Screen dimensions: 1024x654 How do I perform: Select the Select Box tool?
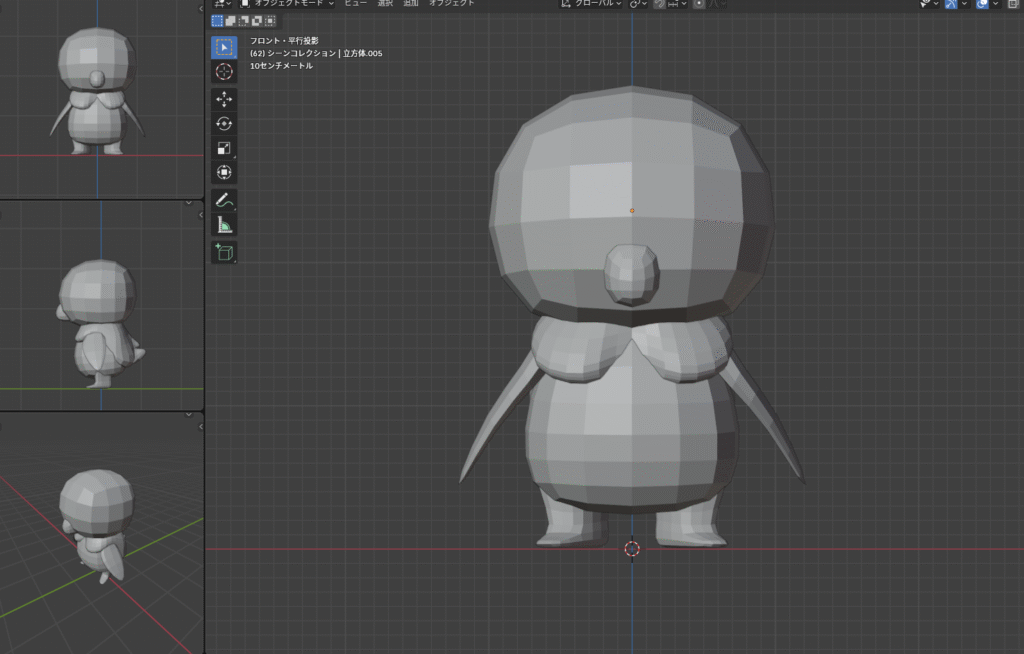click(x=224, y=47)
